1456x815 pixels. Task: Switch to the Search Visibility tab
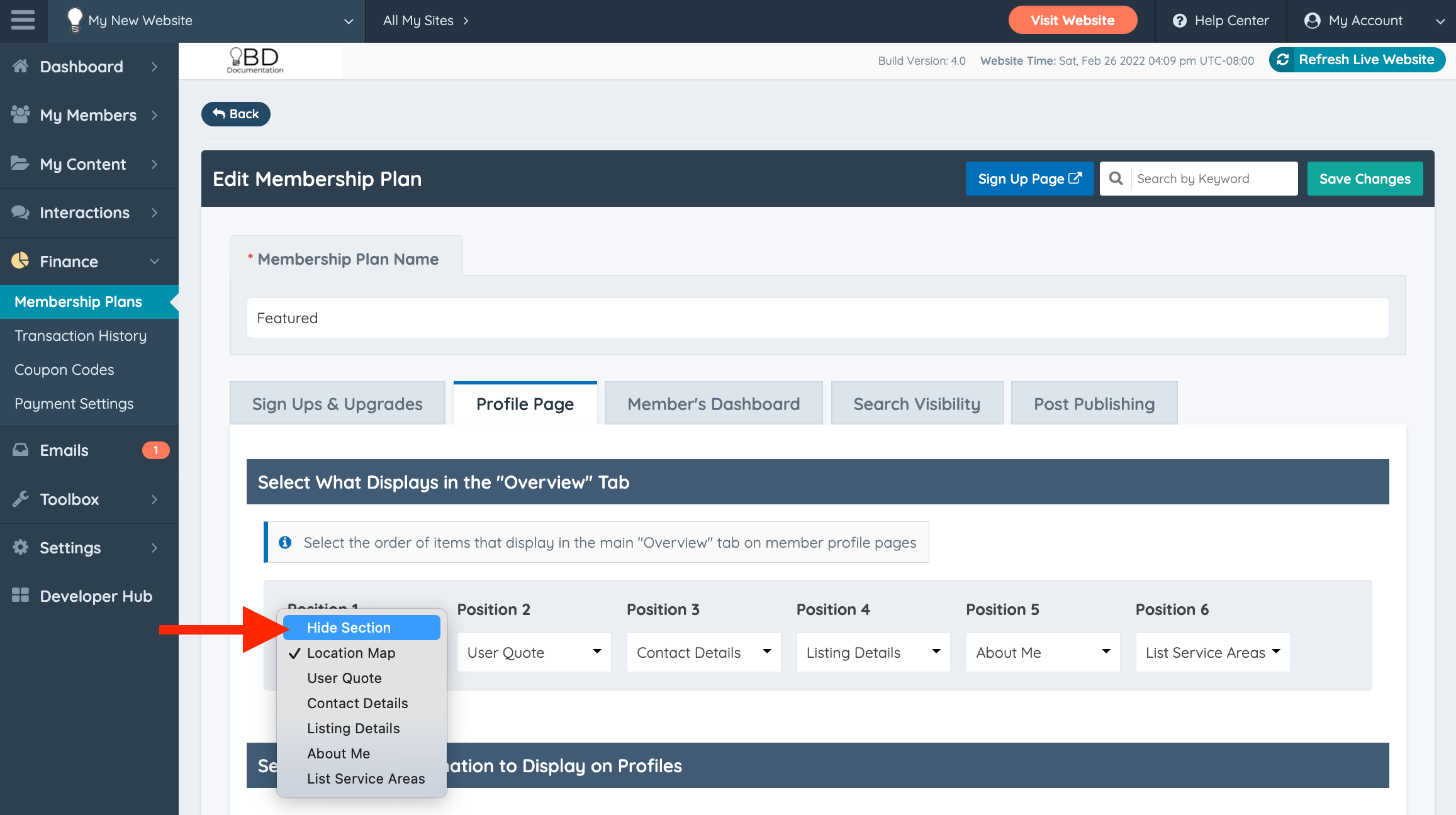coord(916,404)
